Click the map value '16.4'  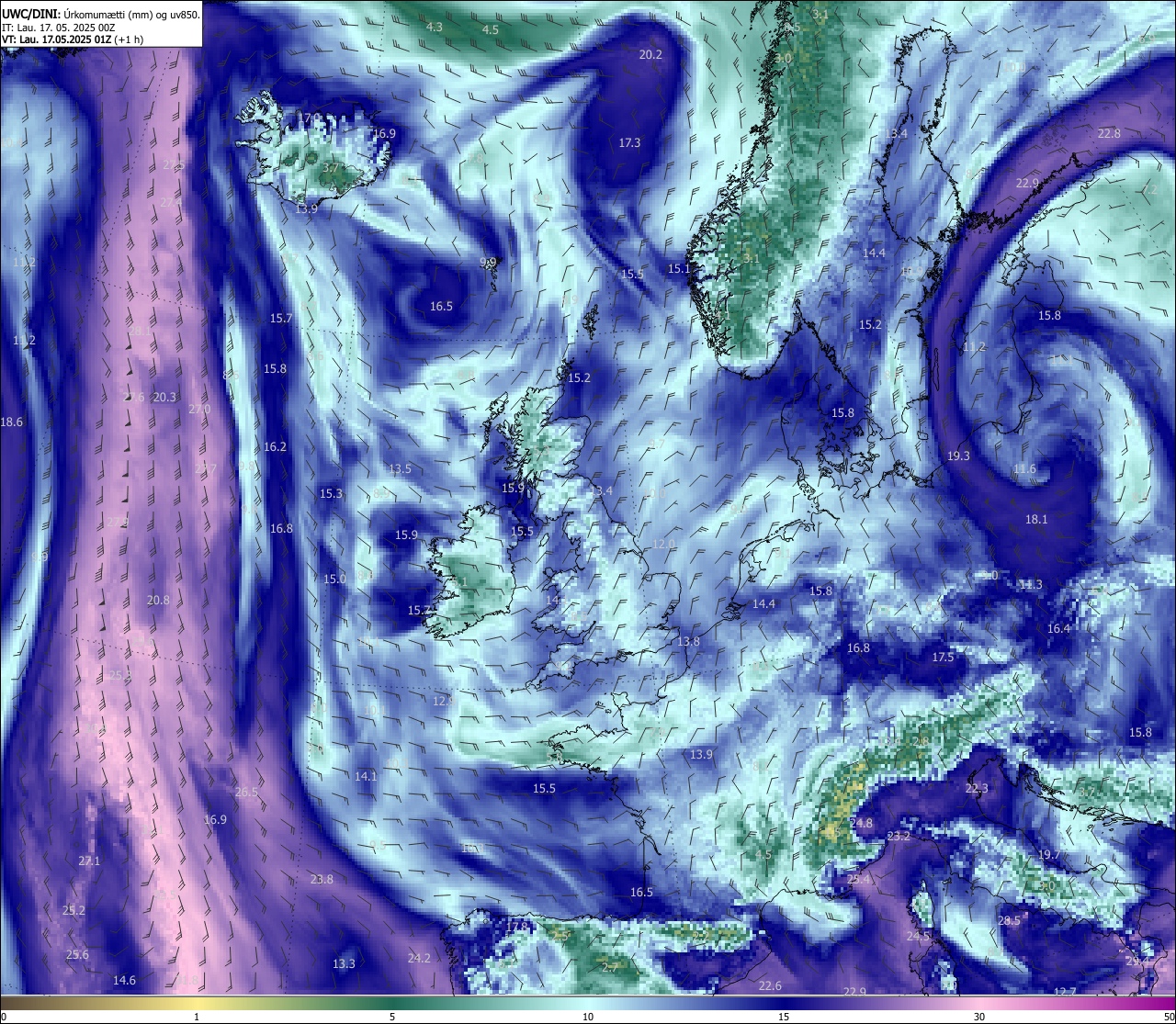tap(1059, 629)
